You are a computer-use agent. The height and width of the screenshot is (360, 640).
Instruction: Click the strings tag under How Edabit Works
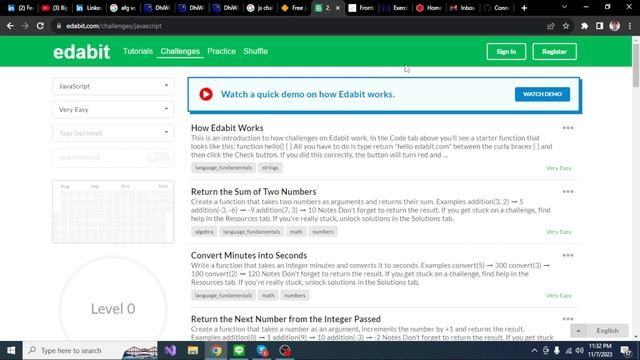[x=270, y=168]
